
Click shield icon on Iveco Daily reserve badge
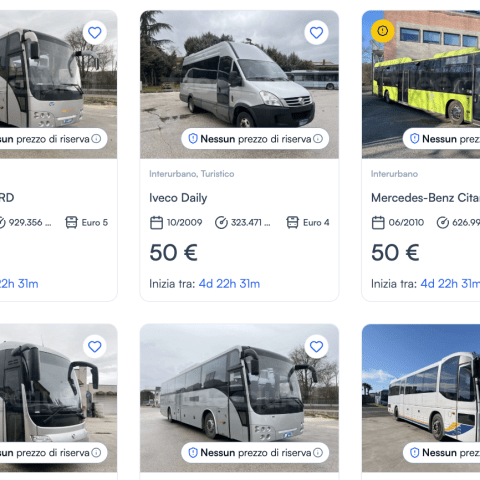(x=193, y=139)
